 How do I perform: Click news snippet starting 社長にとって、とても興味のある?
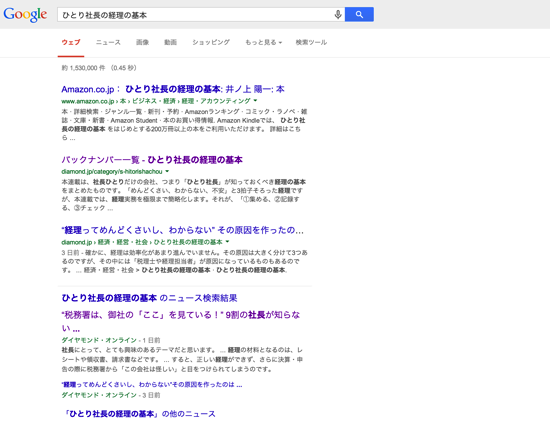point(182,360)
